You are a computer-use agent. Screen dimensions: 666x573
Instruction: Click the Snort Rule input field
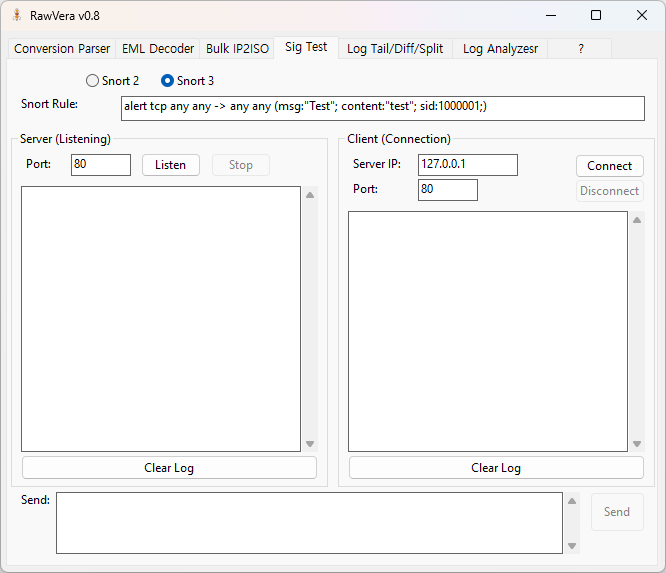[383, 108]
